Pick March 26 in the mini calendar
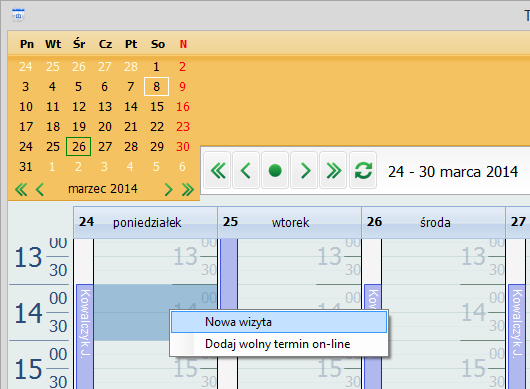Image resolution: width=530 pixels, height=389 pixels. pyautogui.click(x=78, y=146)
